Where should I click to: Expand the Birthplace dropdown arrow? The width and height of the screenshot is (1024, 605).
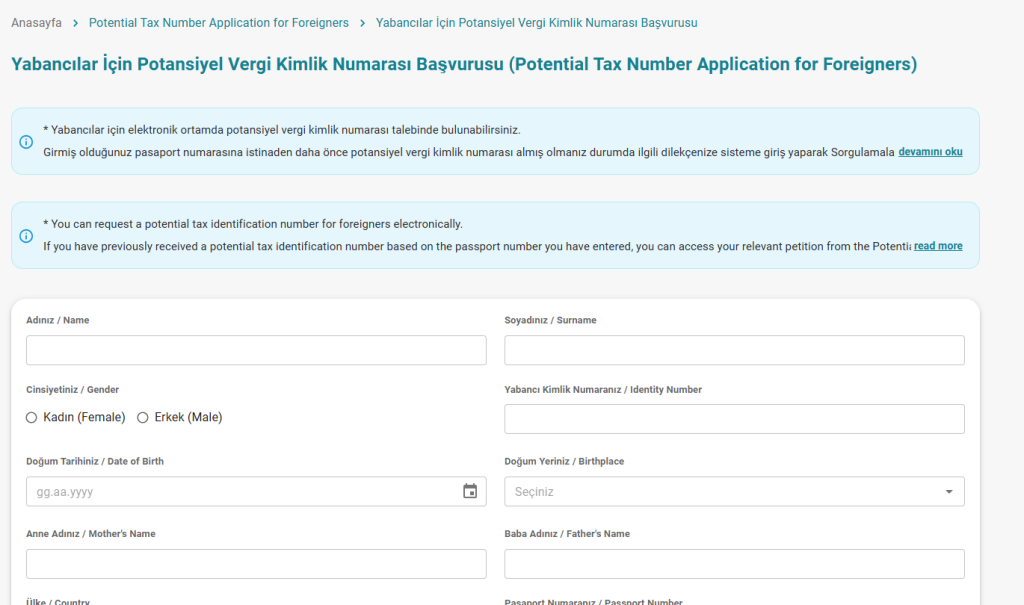(948, 492)
